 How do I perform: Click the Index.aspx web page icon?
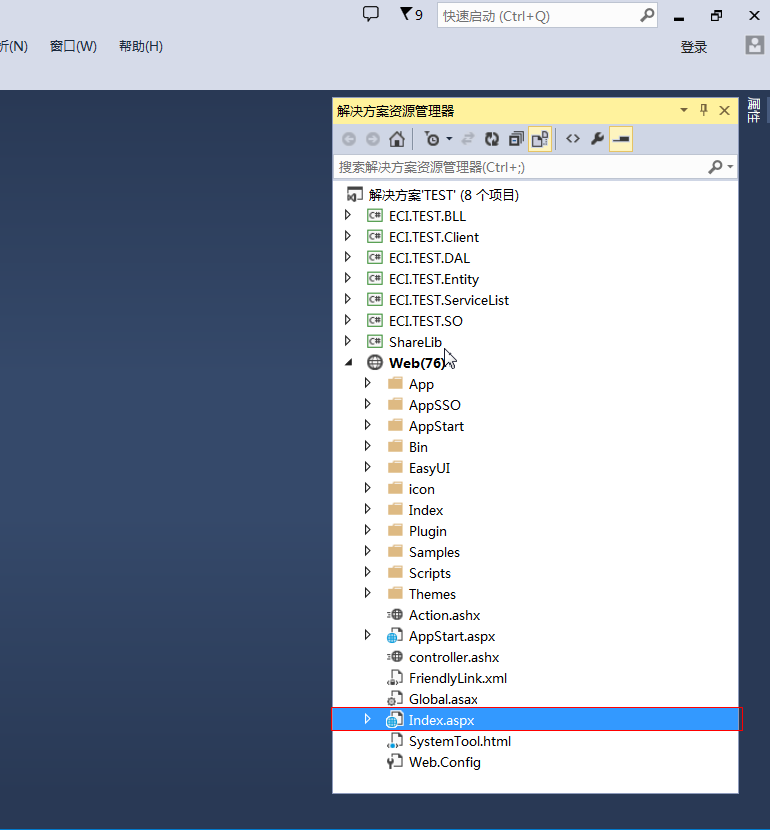395,720
